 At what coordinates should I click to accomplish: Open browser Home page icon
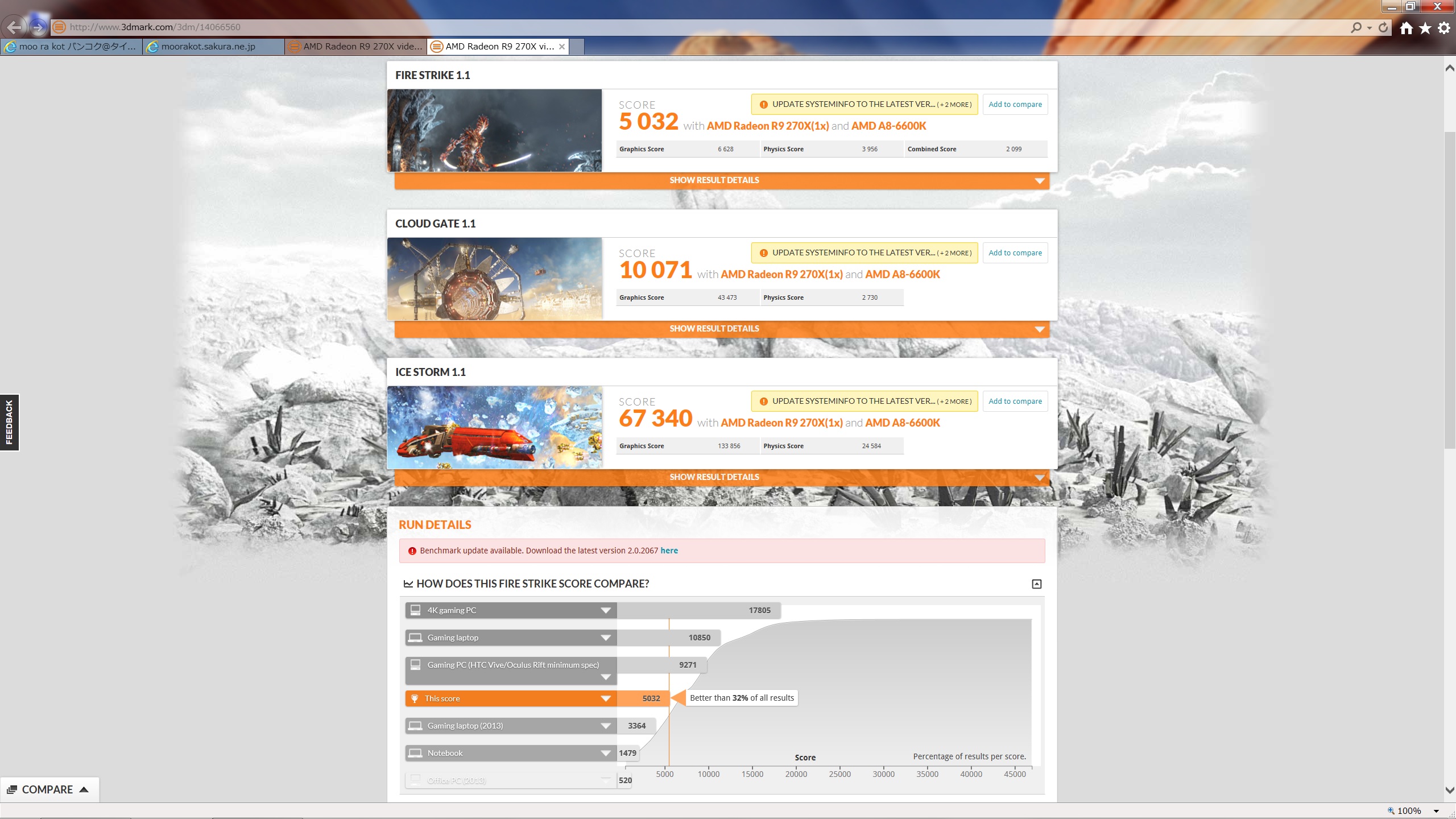click(x=1407, y=28)
